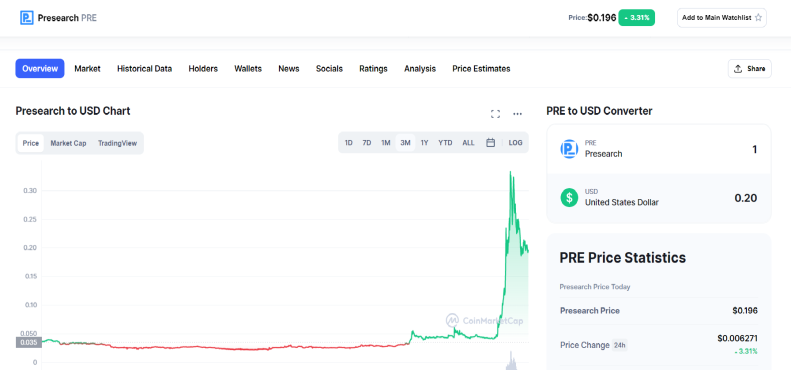Click the Share button
Viewport: 791px width, 370px height.
pos(750,69)
